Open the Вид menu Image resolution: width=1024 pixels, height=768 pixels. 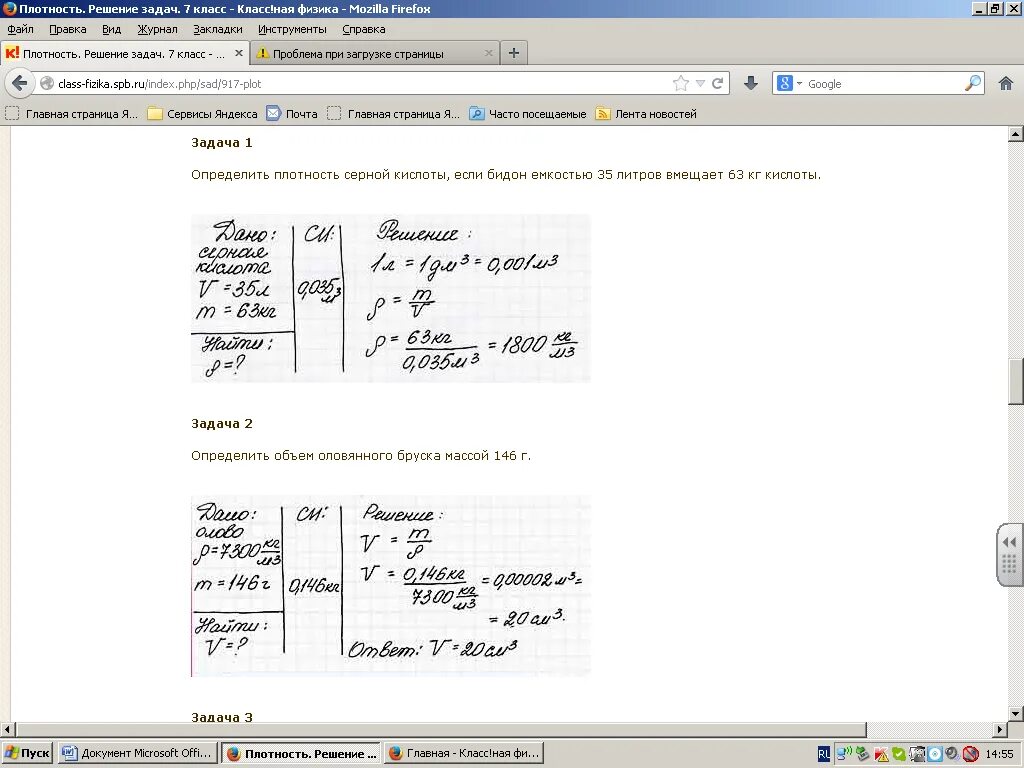[x=111, y=29]
